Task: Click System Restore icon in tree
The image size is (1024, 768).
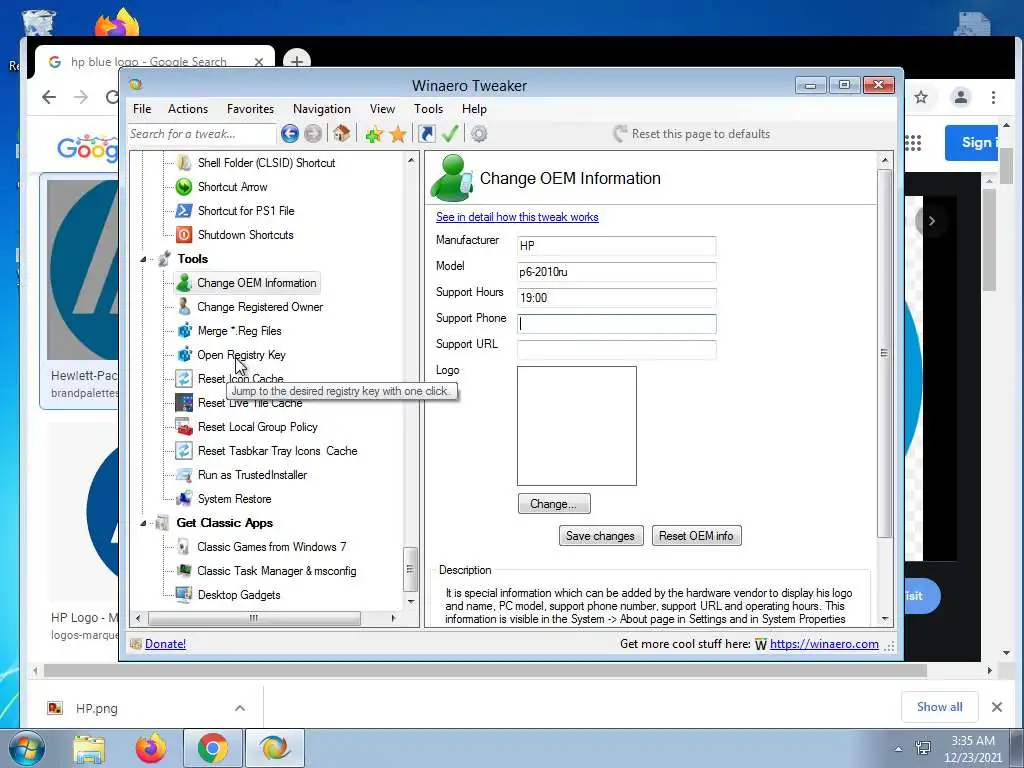Action: point(184,498)
